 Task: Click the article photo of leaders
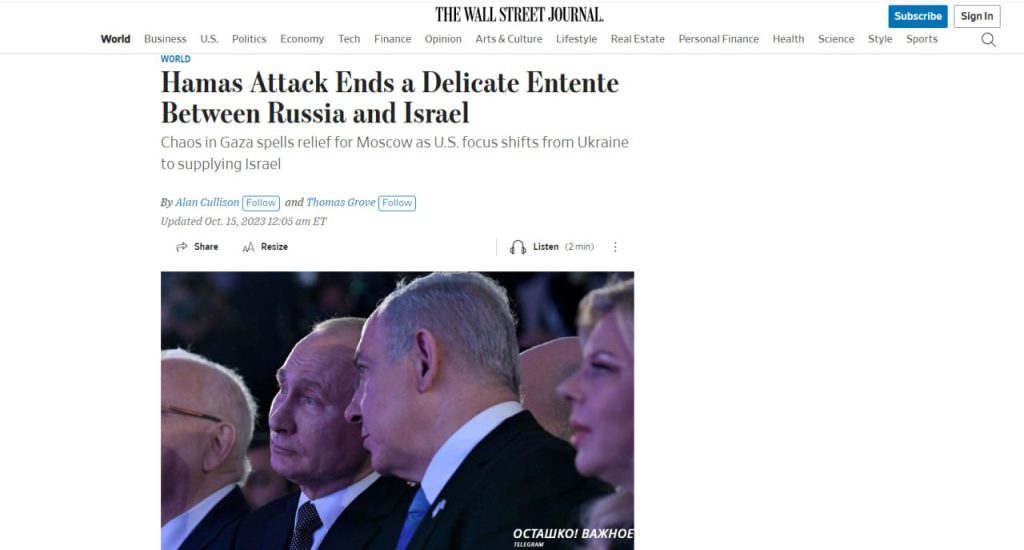(x=397, y=410)
